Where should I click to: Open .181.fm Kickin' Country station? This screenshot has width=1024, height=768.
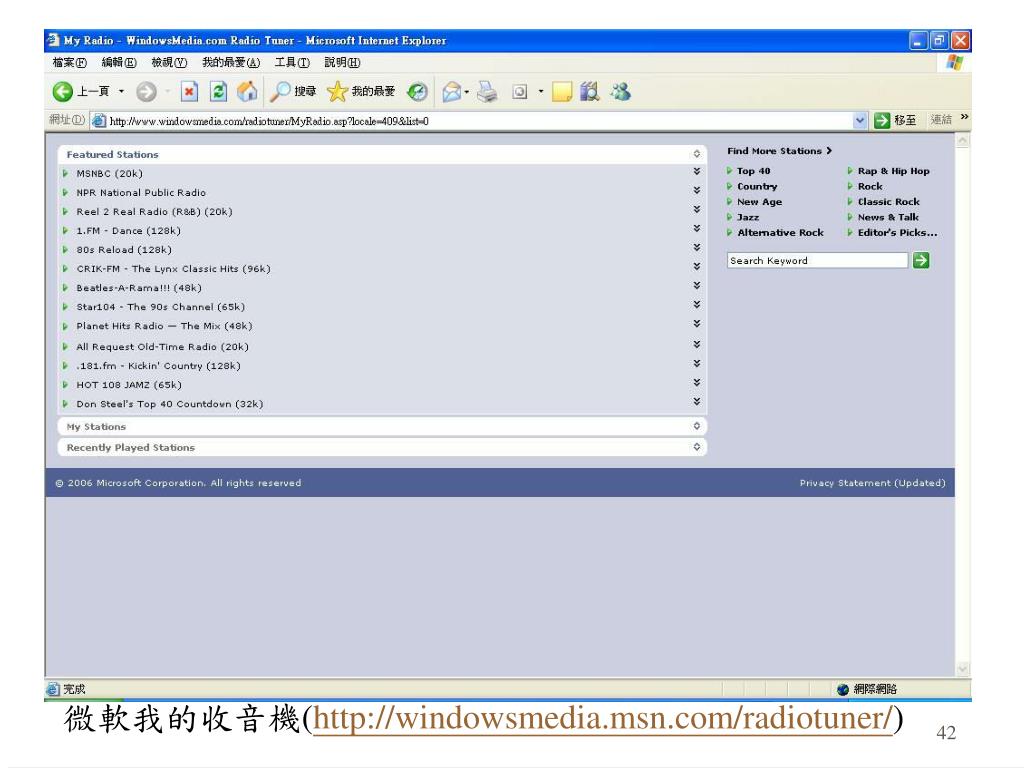point(158,366)
